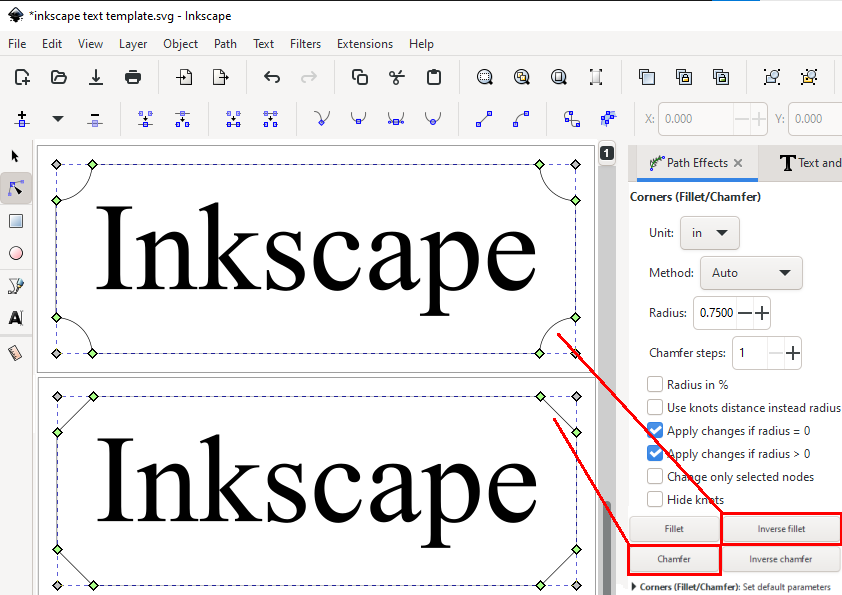Select the Rectangle tool

[x=16, y=221]
